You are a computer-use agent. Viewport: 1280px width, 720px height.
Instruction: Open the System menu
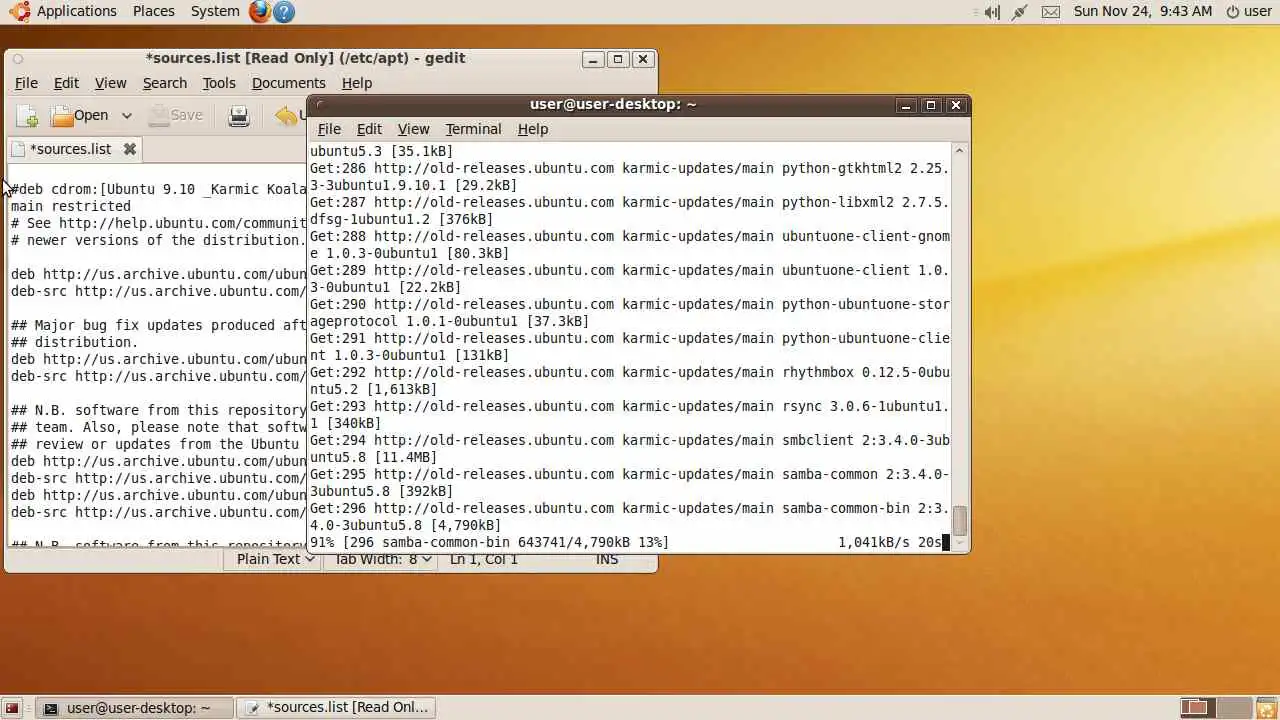click(215, 12)
